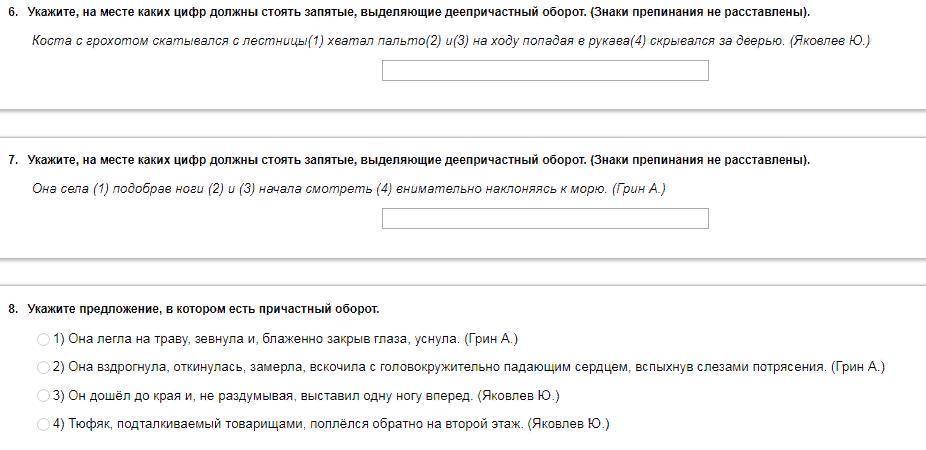
Task: Pick radio option 3 starting 'Он дошёл до края'
Action: point(43,396)
